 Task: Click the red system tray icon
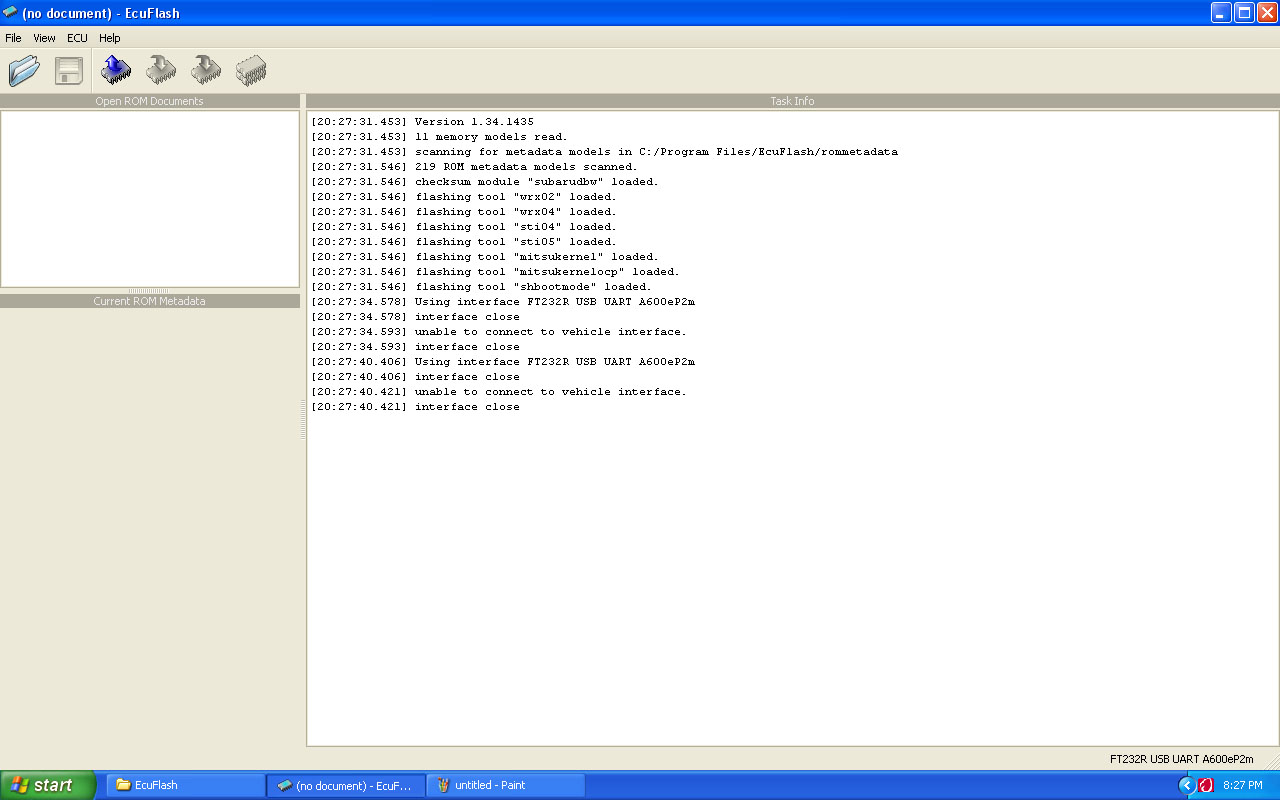[1206, 785]
